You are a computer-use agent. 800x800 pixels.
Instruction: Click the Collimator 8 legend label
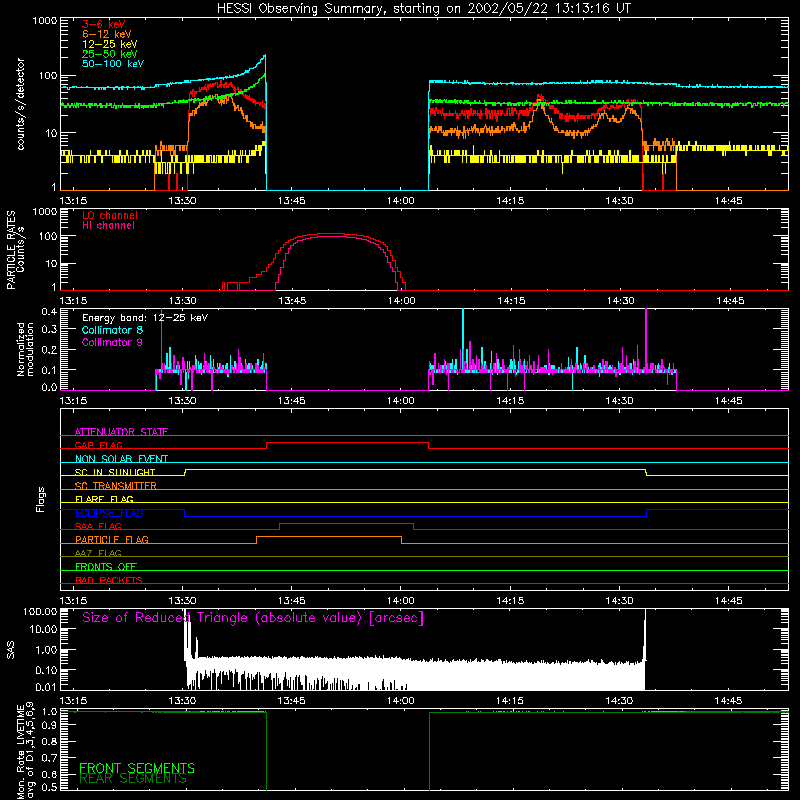tap(112, 330)
